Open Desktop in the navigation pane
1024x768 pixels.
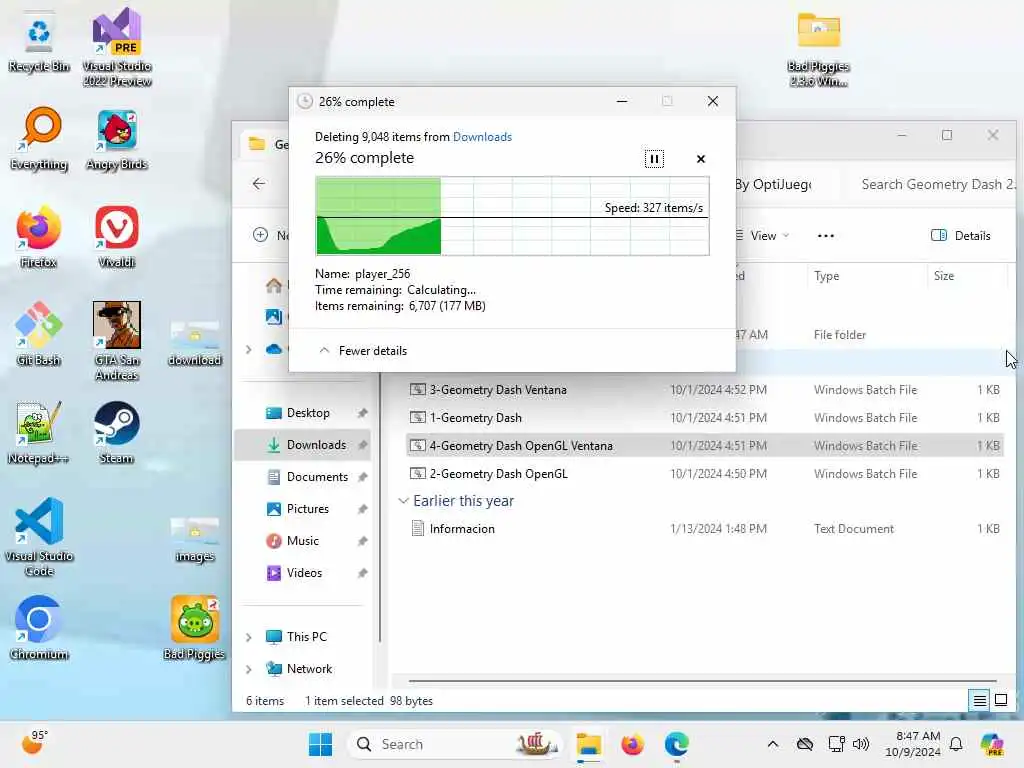(307, 413)
